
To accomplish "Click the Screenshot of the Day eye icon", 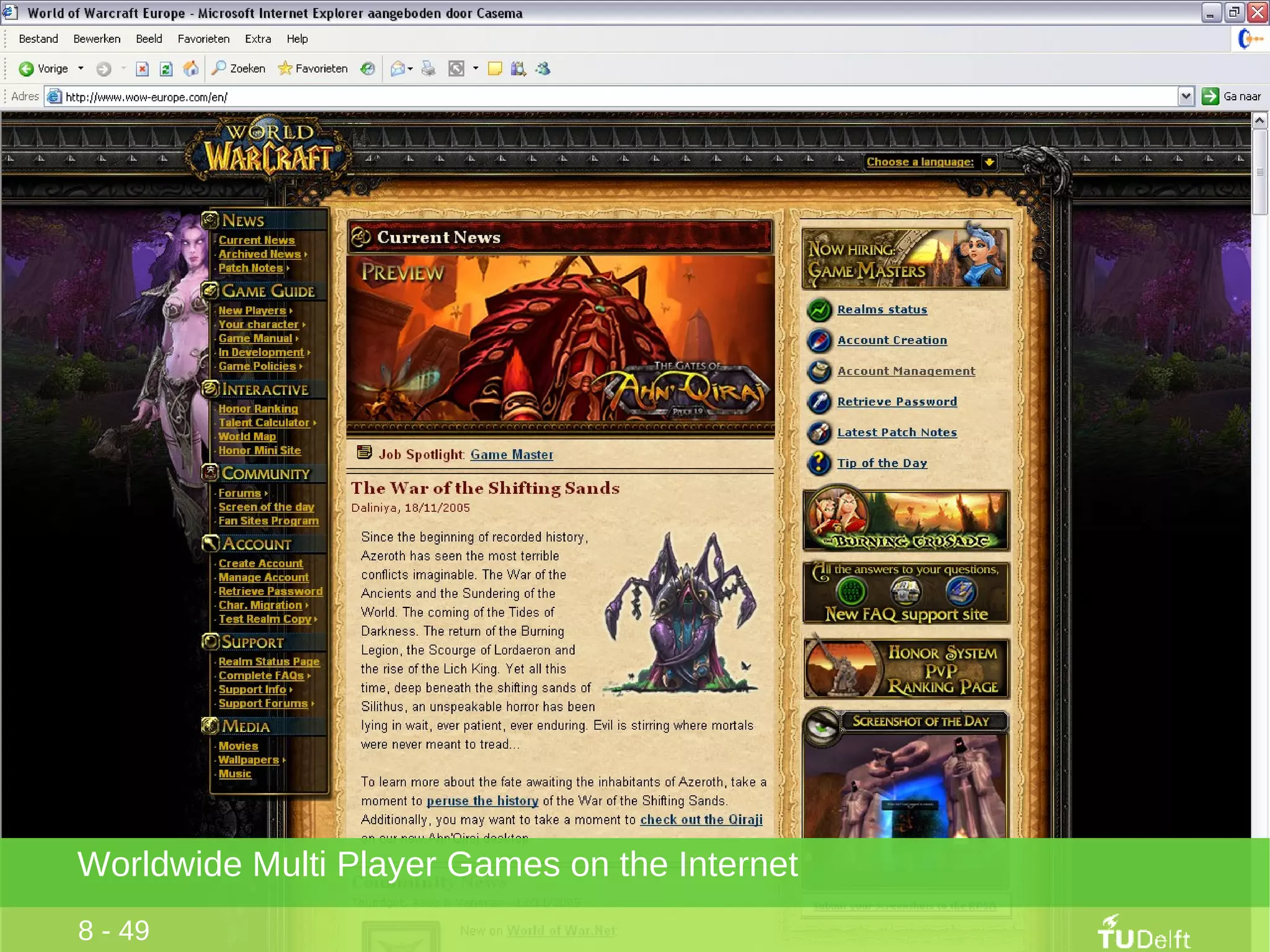I will (822, 726).
